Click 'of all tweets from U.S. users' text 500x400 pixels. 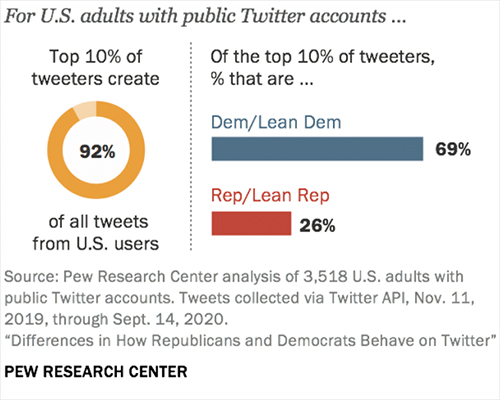coord(96,233)
